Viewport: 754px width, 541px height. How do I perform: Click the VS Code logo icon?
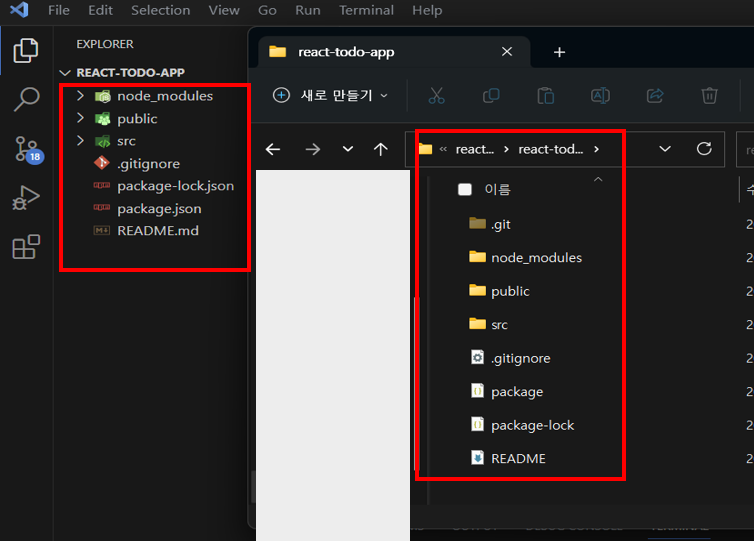[19, 10]
